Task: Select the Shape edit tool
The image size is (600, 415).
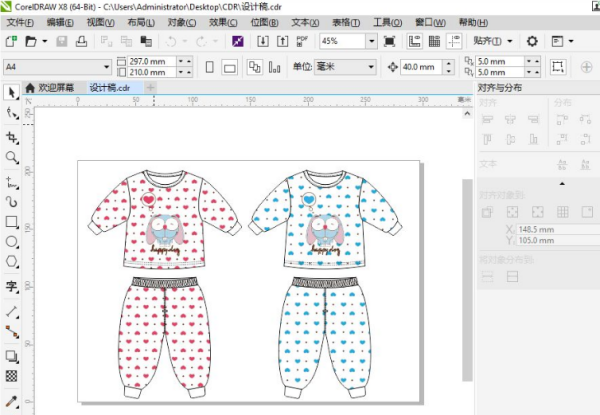Action: tap(12, 113)
